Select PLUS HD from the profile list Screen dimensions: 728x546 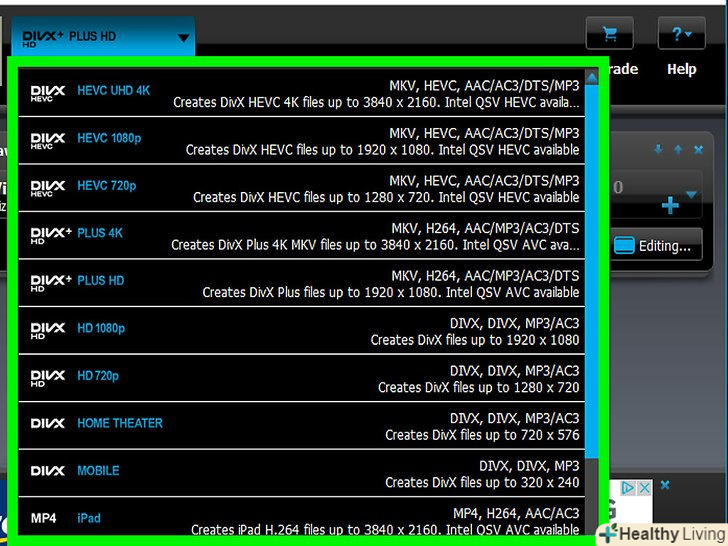pyautogui.click(x=300, y=282)
